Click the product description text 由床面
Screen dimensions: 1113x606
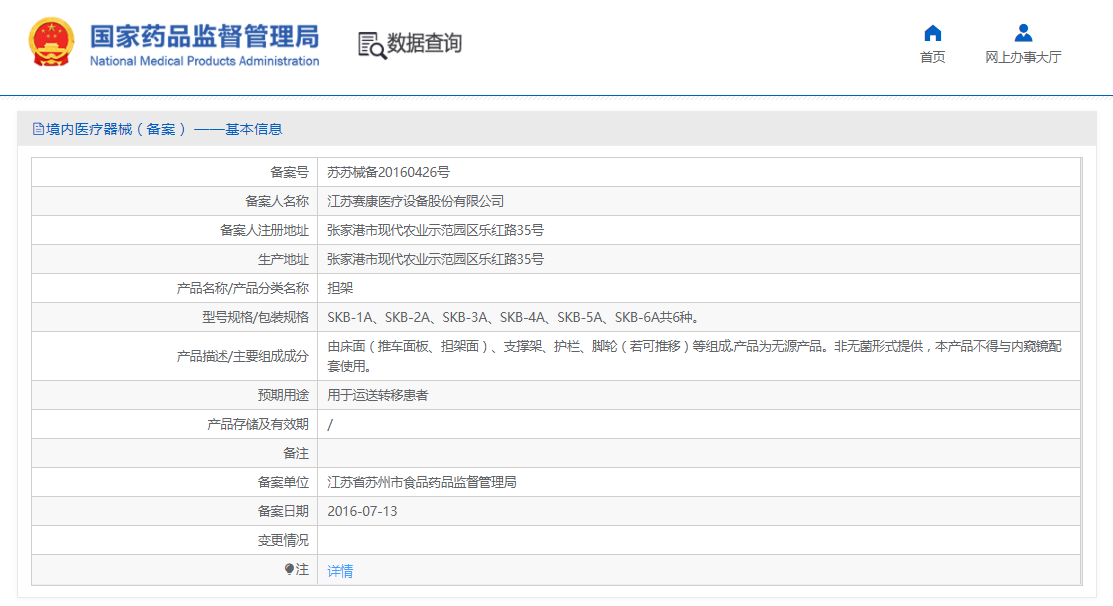coord(694,356)
